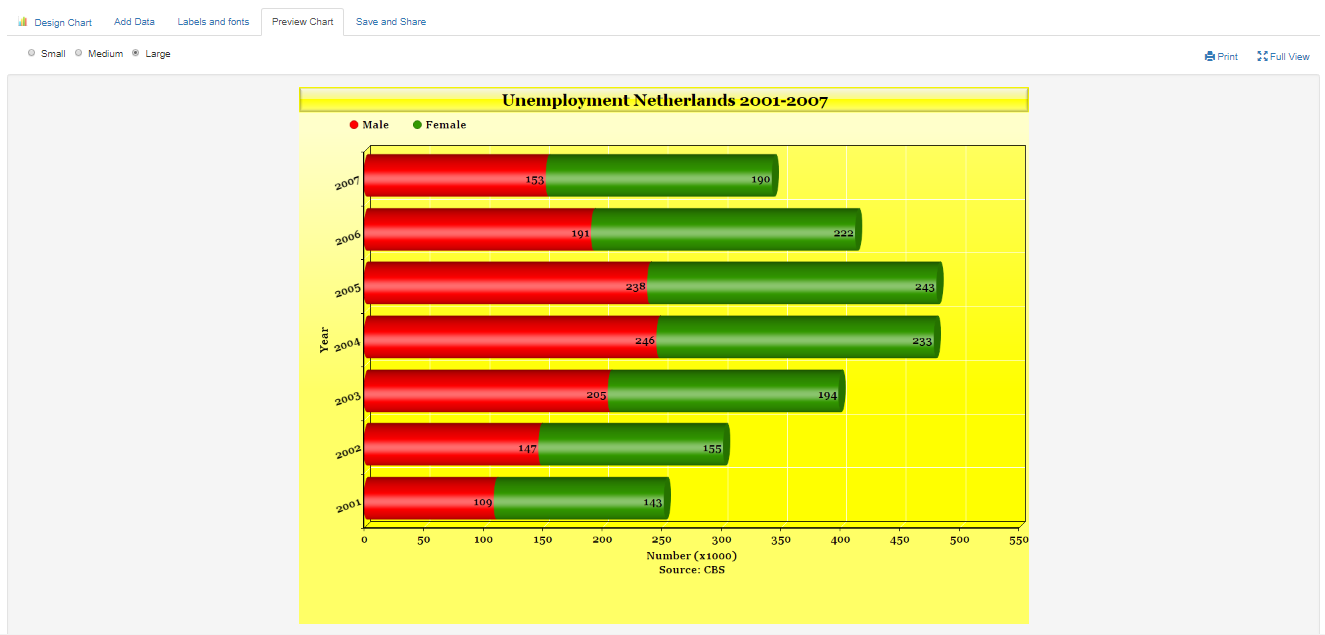Click the 2004 year axis label
Image resolution: width=1325 pixels, height=635 pixels.
click(x=347, y=345)
